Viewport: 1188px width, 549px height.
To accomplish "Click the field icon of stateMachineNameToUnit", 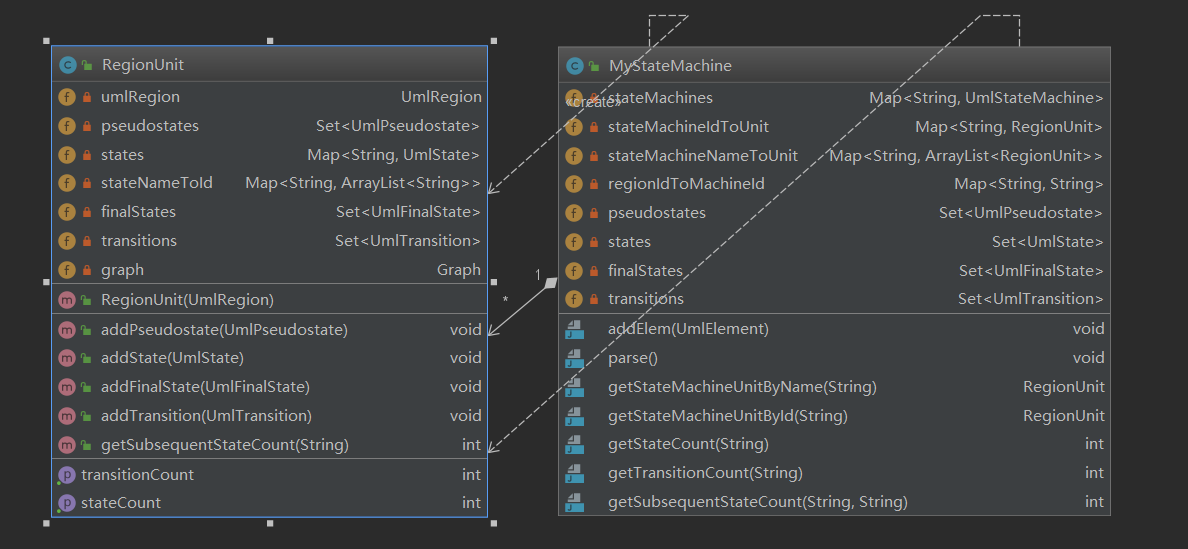I will pyautogui.click(x=574, y=156).
